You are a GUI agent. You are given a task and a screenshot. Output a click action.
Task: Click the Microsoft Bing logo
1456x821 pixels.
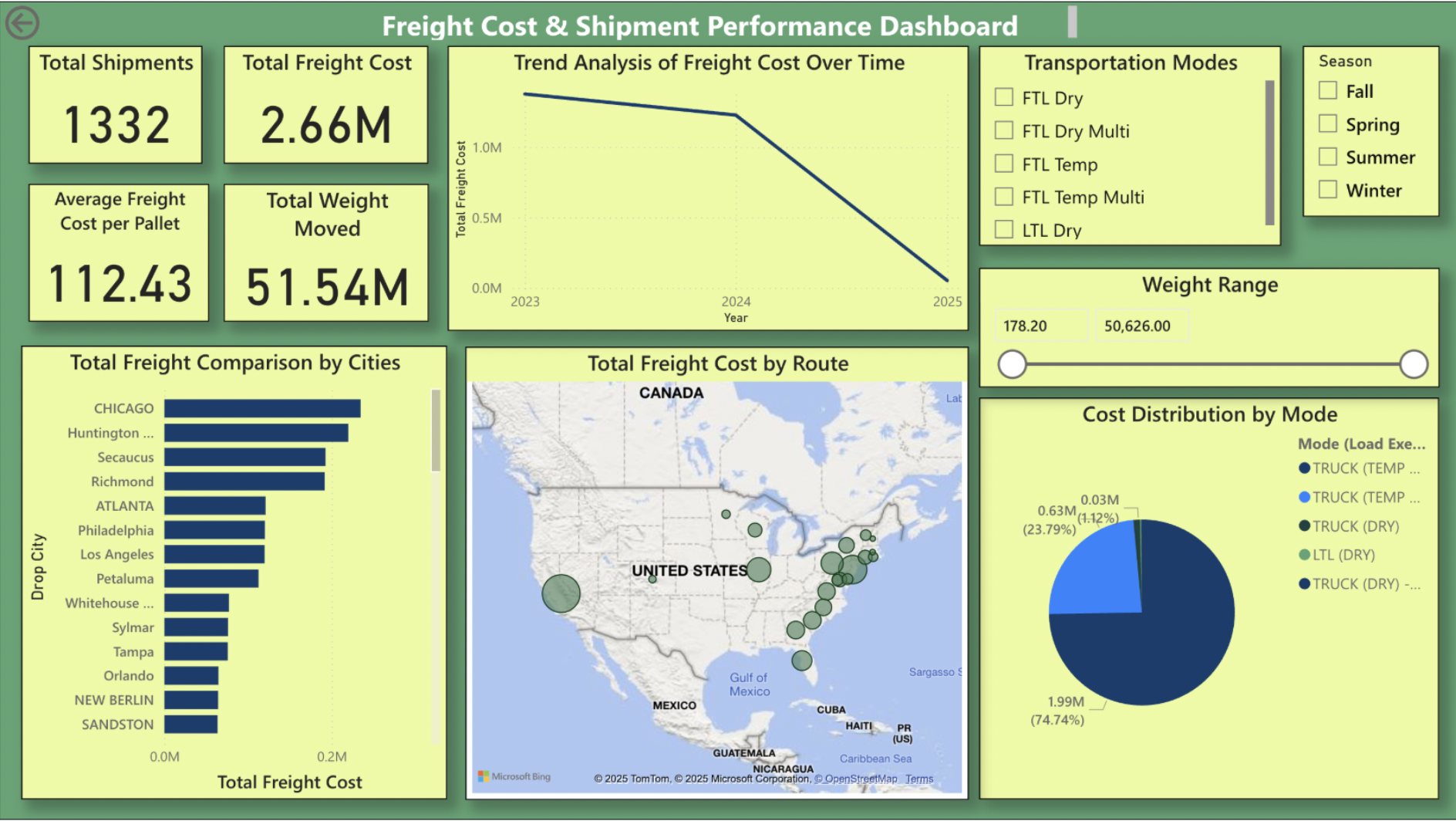pyautogui.click(x=514, y=776)
